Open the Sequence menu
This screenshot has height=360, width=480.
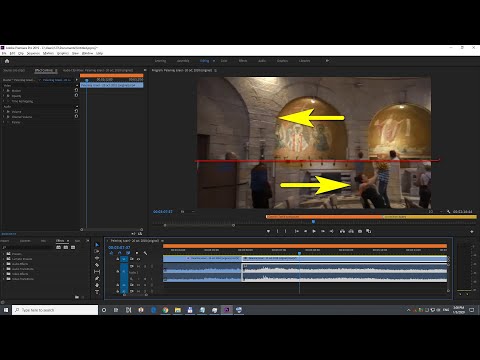33,53
